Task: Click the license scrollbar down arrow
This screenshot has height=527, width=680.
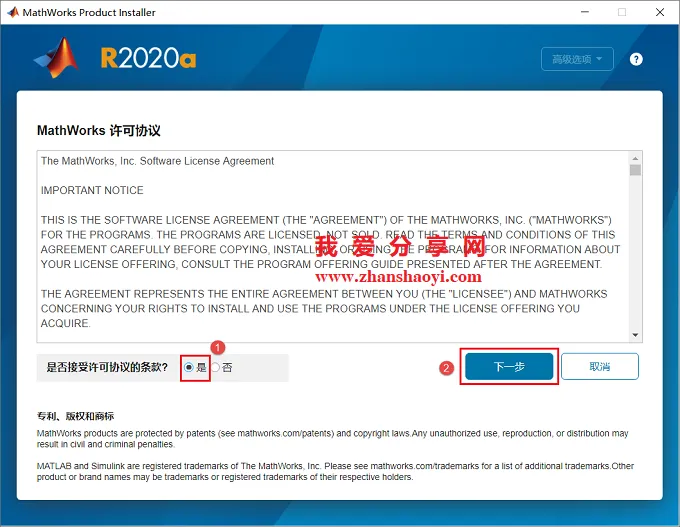Action: (635, 335)
